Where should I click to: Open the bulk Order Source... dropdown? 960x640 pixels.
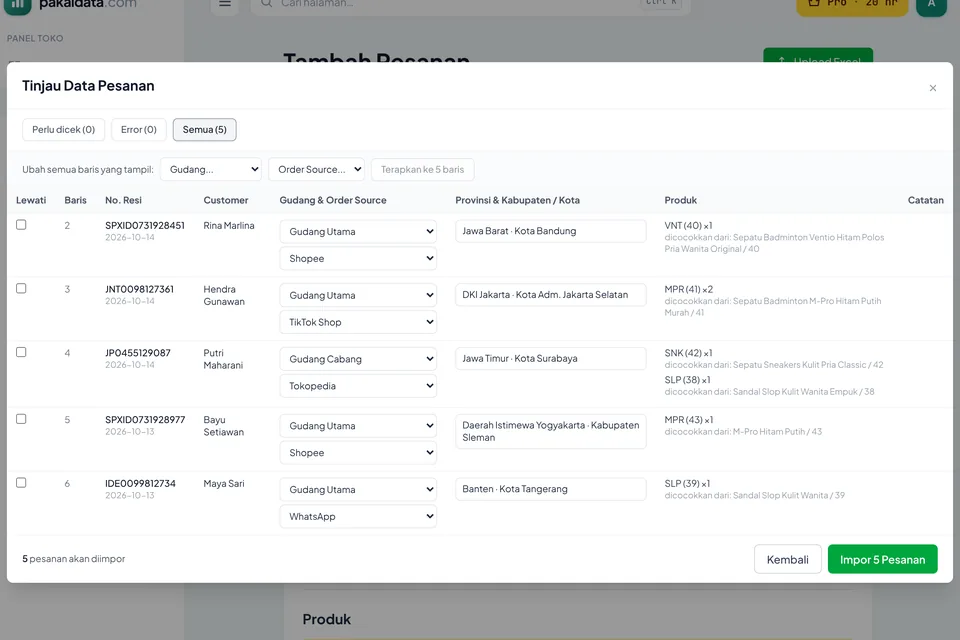317,170
